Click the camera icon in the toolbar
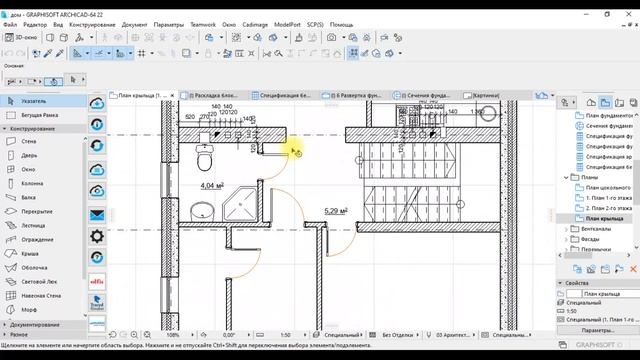The image size is (640, 360). [x=331, y=38]
